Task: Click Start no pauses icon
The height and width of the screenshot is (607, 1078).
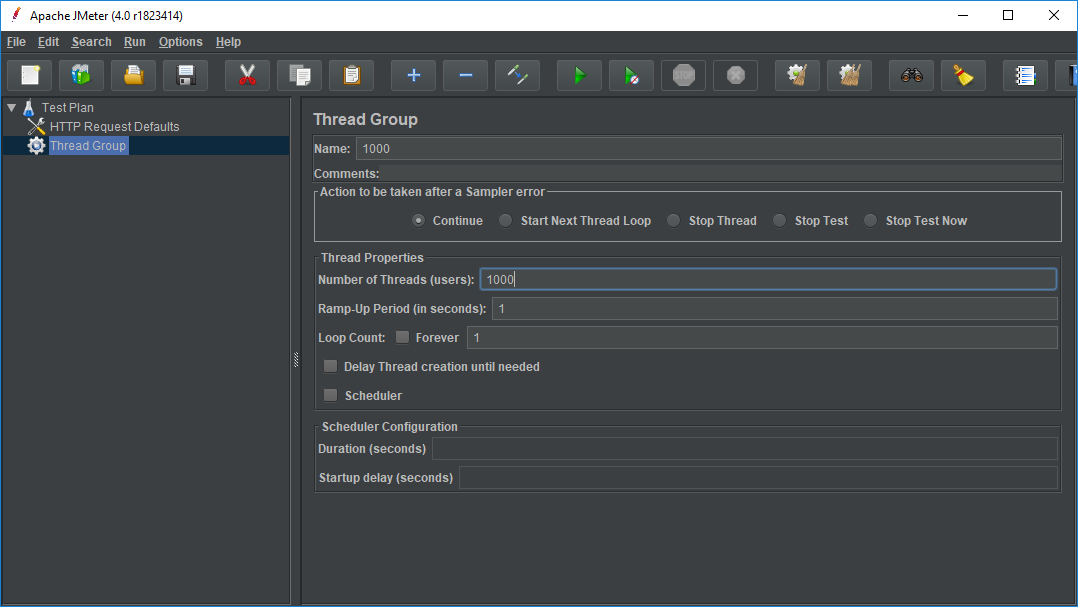Action: (x=631, y=75)
